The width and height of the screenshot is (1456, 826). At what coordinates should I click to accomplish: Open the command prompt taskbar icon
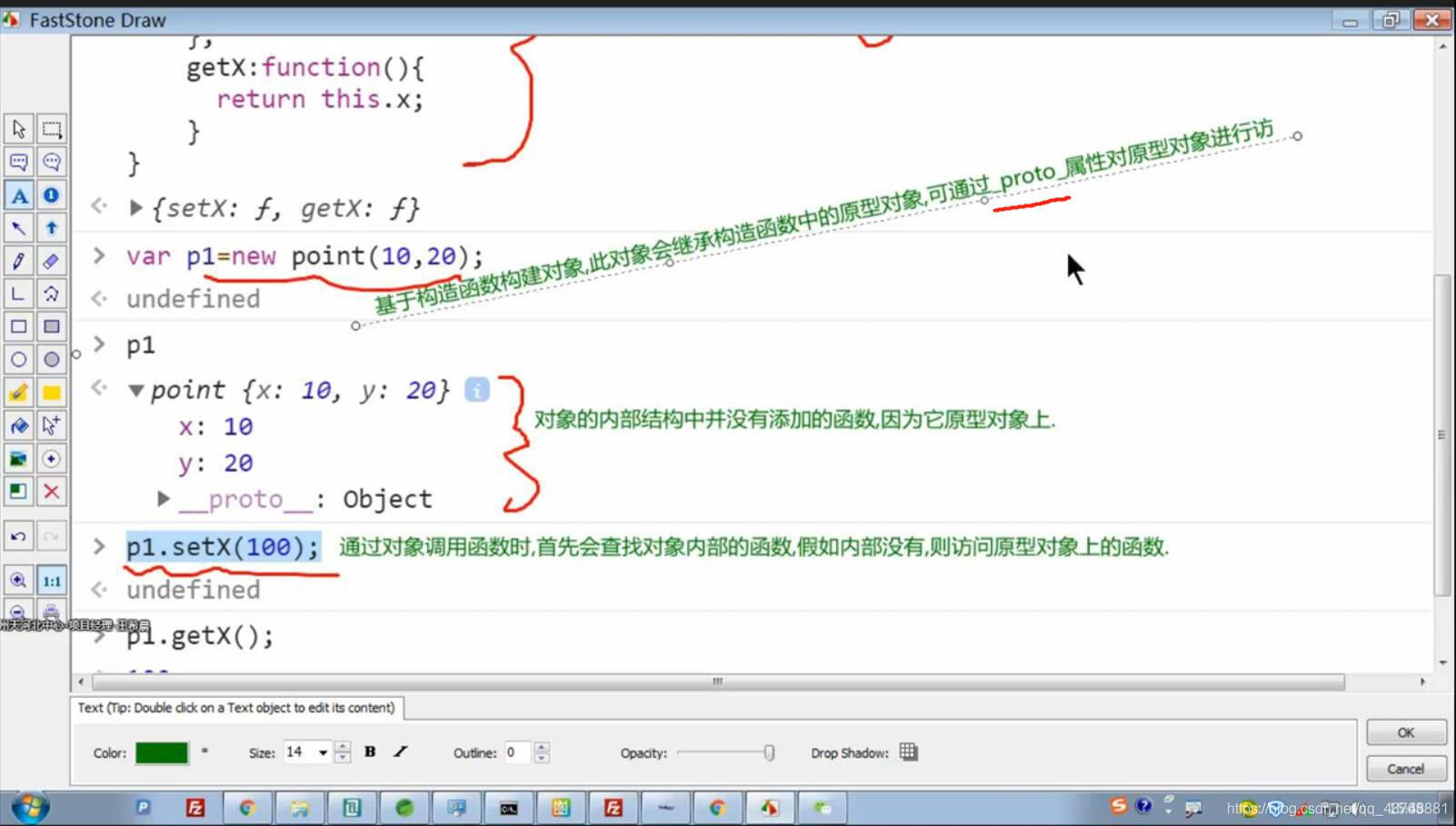[x=509, y=808]
